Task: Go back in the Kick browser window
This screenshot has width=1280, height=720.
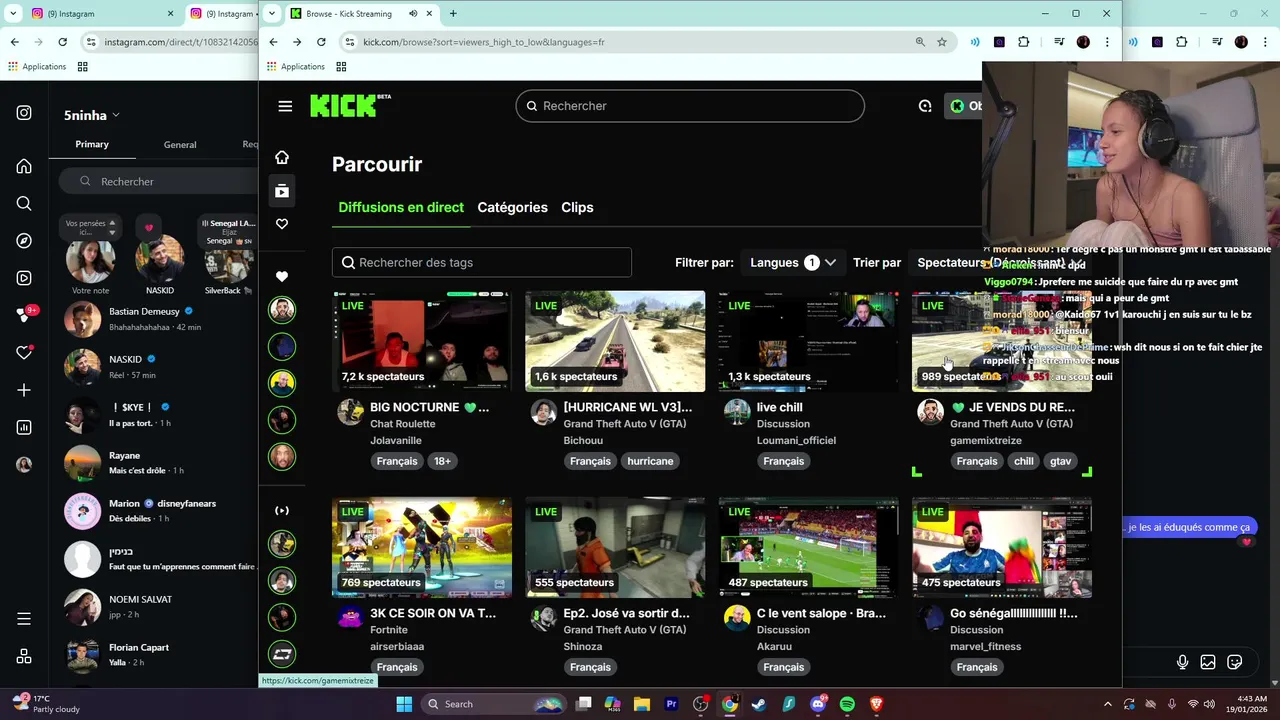Action: pyautogui.click(x=273, y=42)
